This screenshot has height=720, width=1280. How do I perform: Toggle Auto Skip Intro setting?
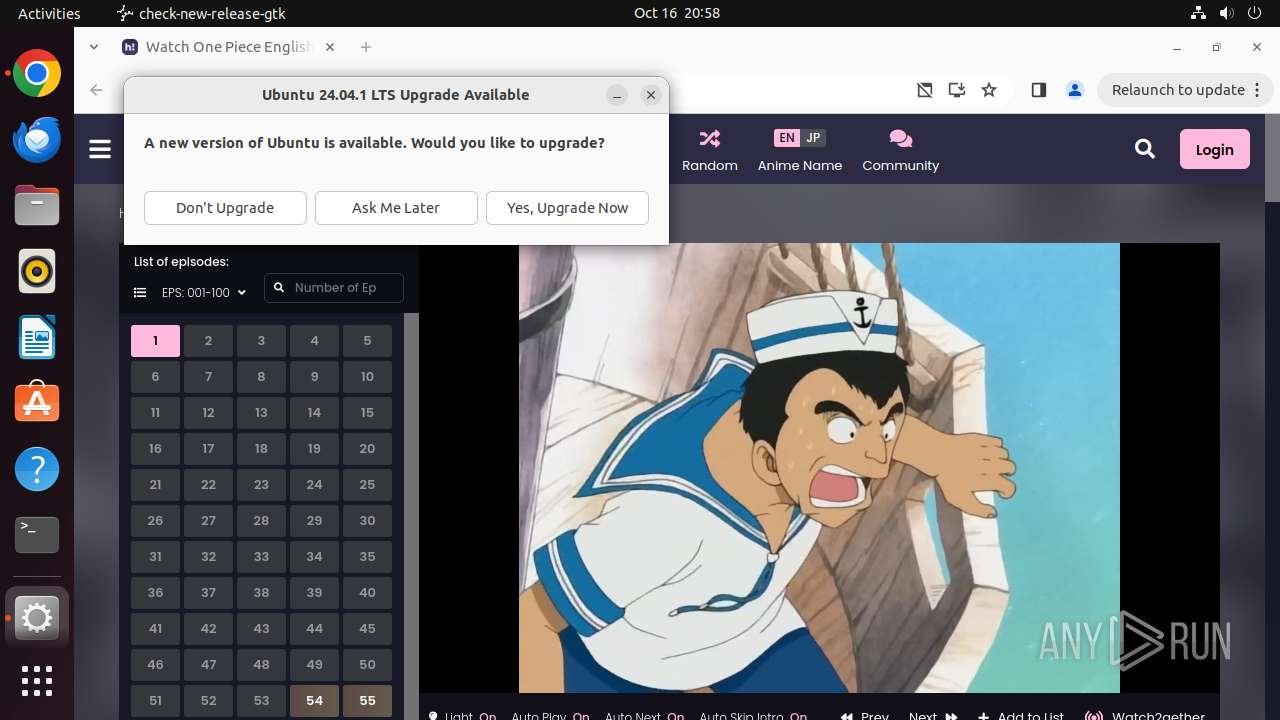(x=753, y=716)
